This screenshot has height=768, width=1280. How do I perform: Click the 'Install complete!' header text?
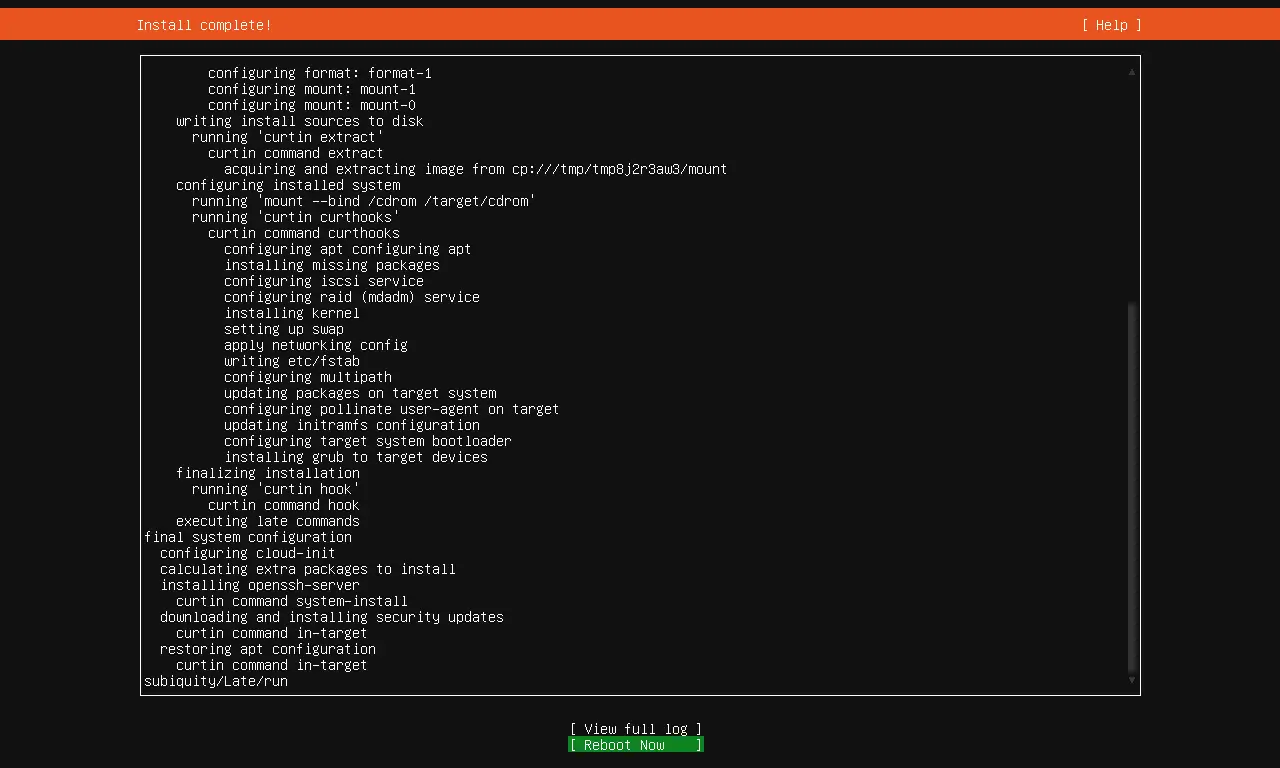(x=204, y=25)
